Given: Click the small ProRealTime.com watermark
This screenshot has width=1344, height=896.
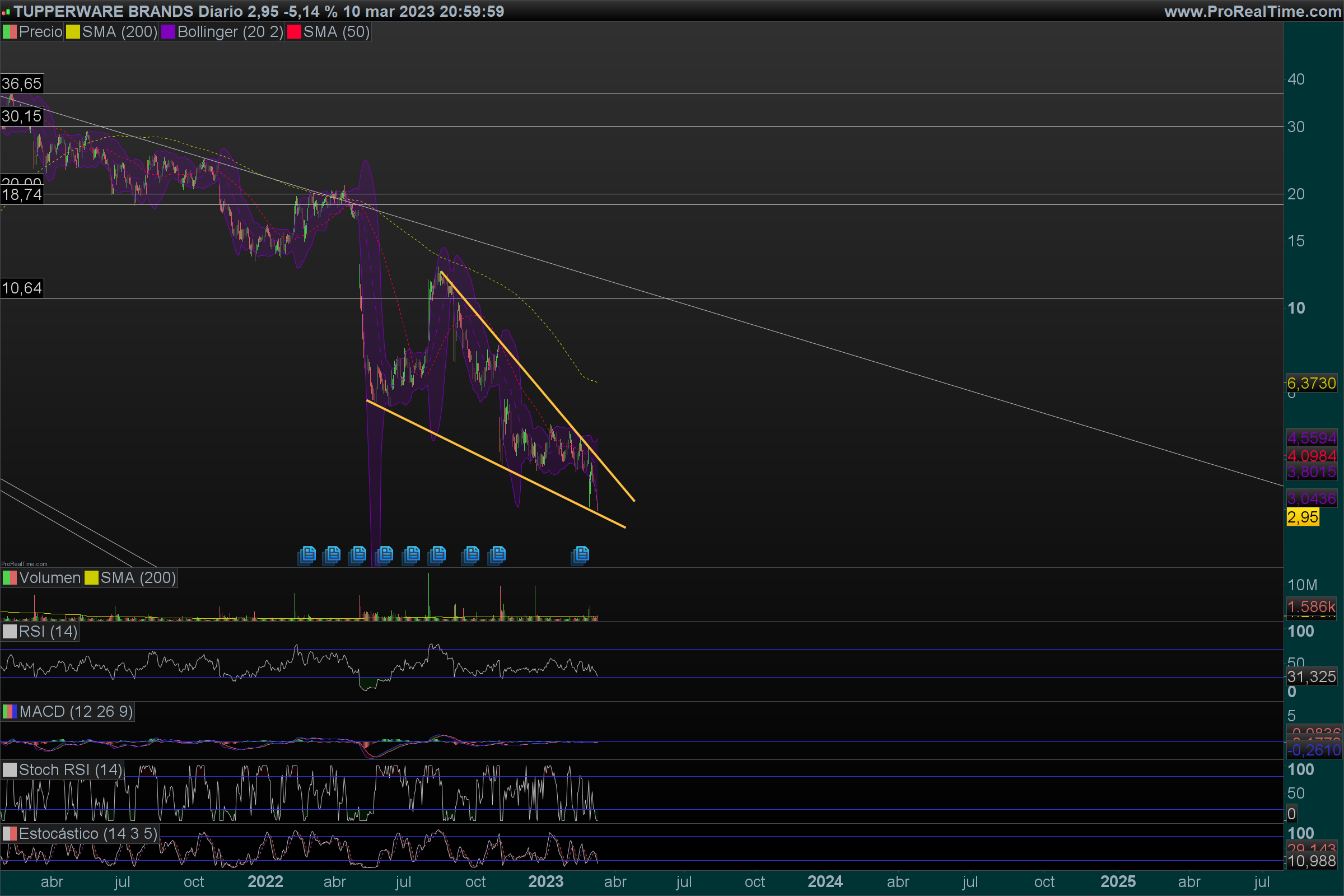Looking at the screenshot, I should point(24,564).
